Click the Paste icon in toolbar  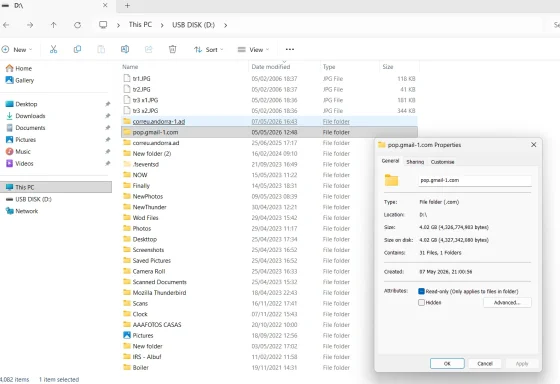(x=101, y=49)
